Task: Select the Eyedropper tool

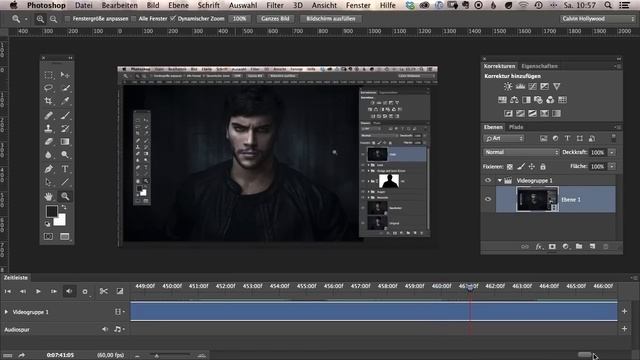Action: tap(65, 101)
